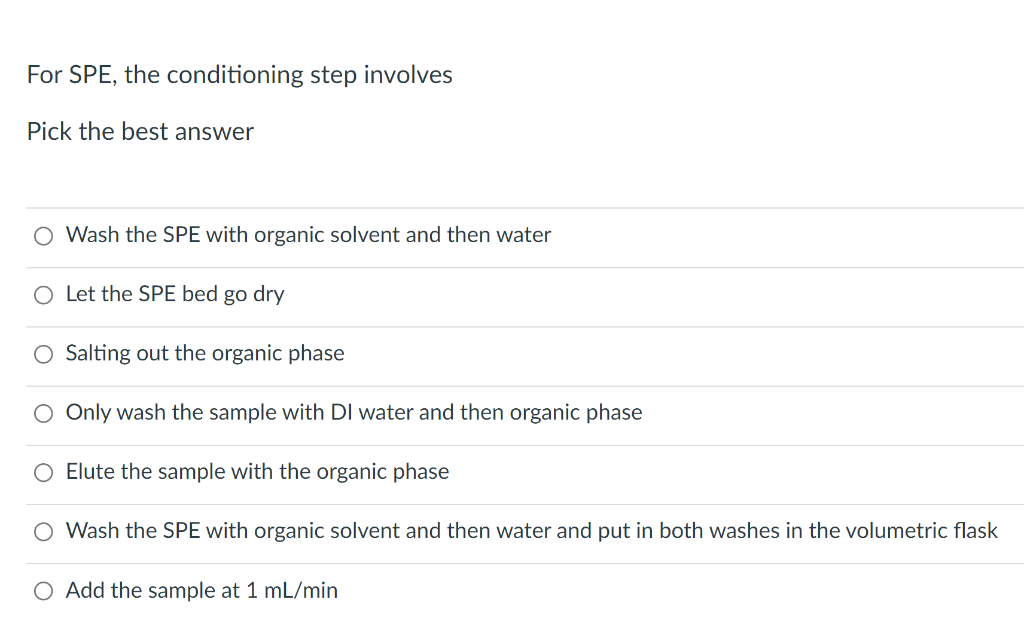Select 'Only wash the sample with DI water and then organic phase'
This screenshot has height=630, width=1024.
tap(43, 413)
